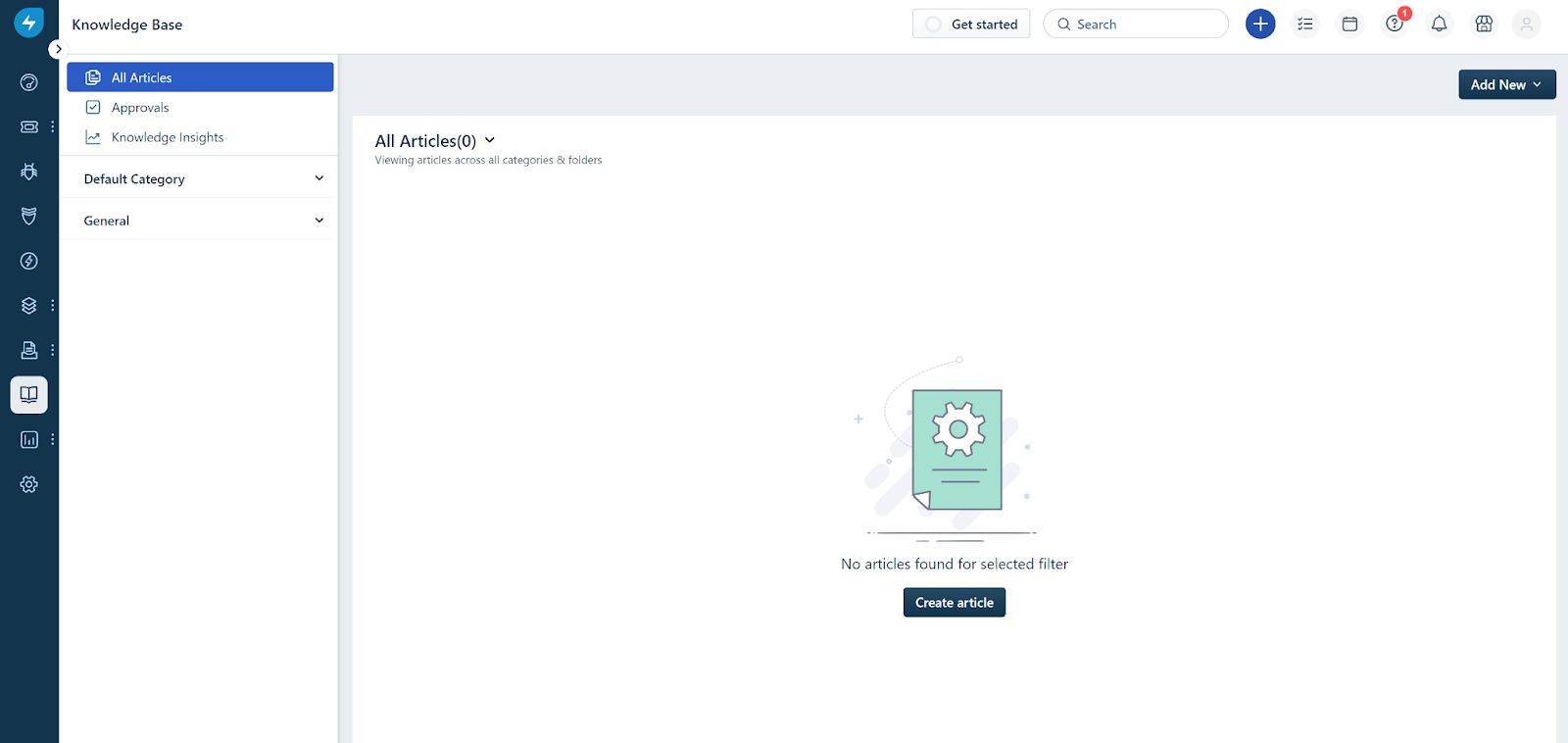Expand the left navigation sidebar arrow
Screen dimensions: 1568x743
(58, 49)
